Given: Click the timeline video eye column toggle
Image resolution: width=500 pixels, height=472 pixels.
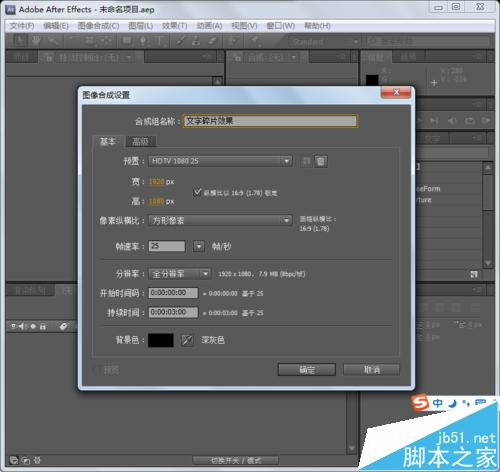Looking at the screenshot, I should coord(13,326).
